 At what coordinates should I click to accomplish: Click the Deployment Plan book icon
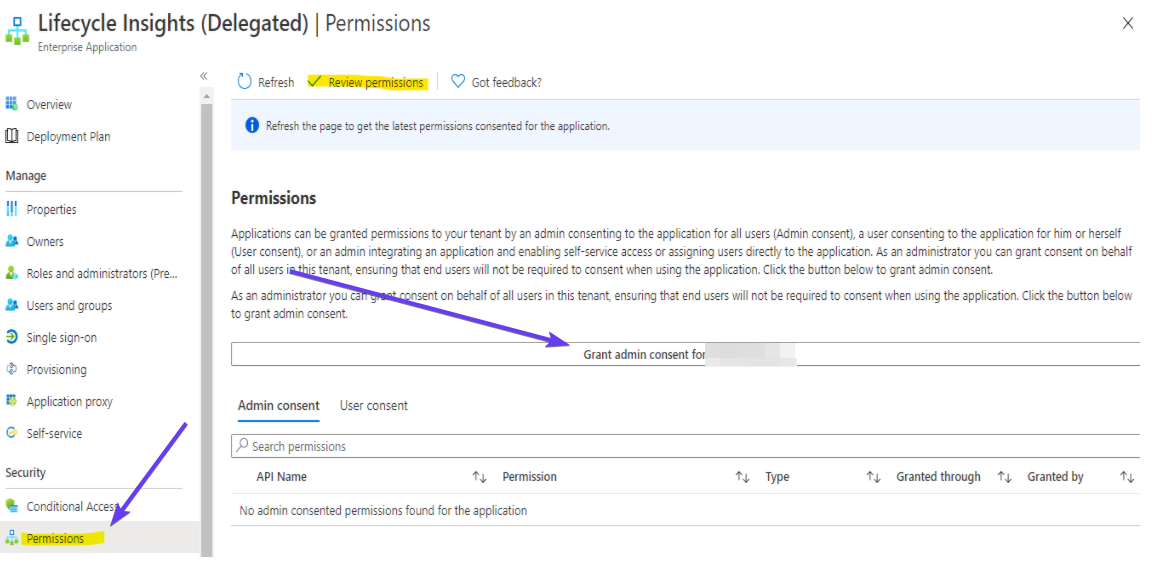point(11,136)
